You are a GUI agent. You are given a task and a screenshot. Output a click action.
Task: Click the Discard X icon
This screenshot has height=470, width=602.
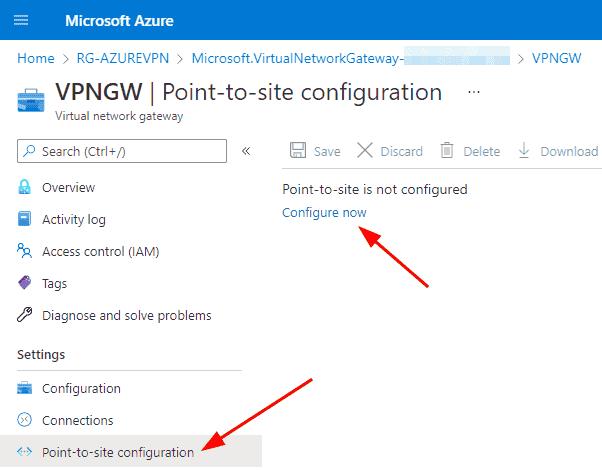point(364,150)
